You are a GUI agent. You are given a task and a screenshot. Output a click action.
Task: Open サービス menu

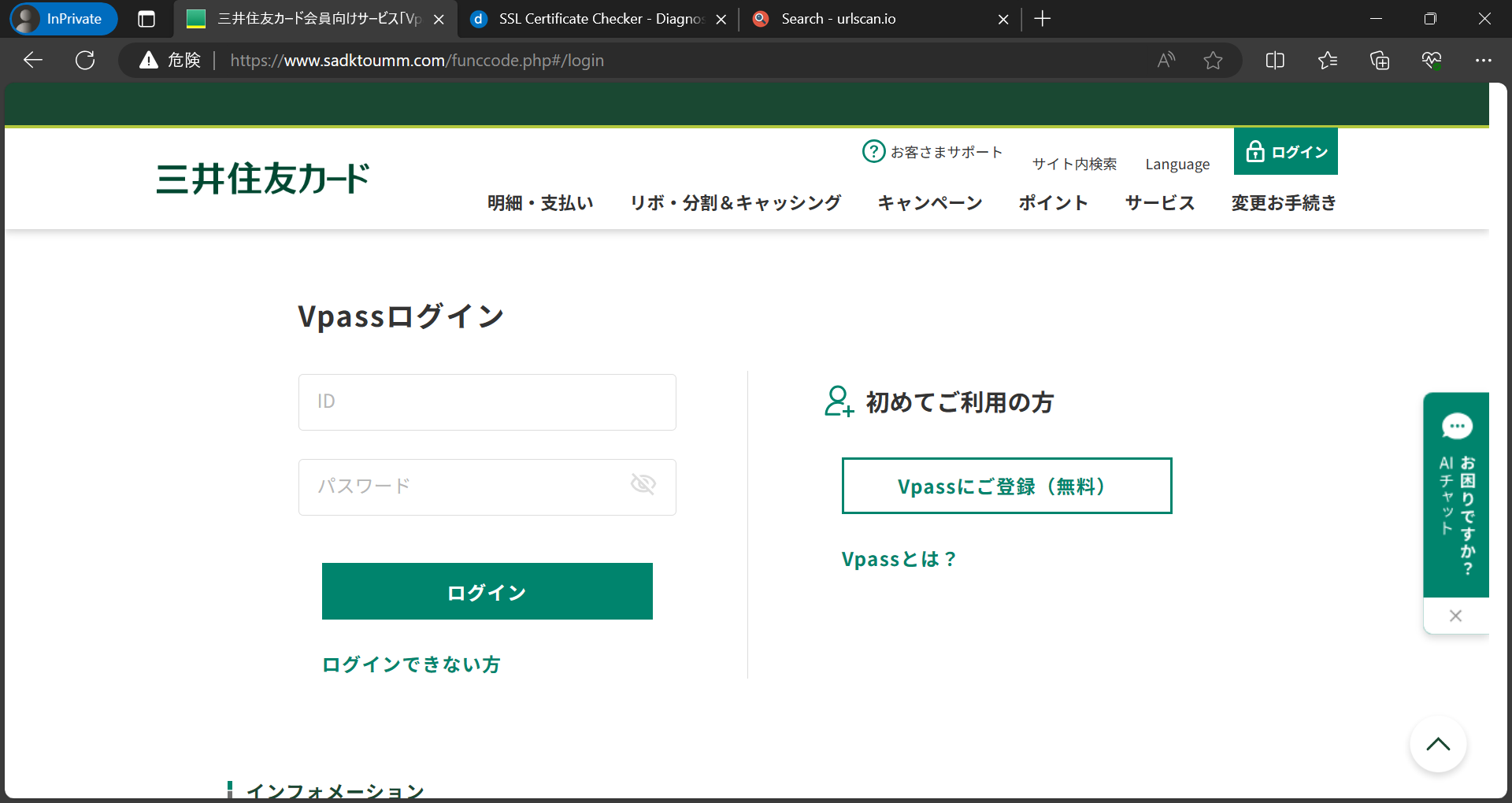(x=1160, y=203)
